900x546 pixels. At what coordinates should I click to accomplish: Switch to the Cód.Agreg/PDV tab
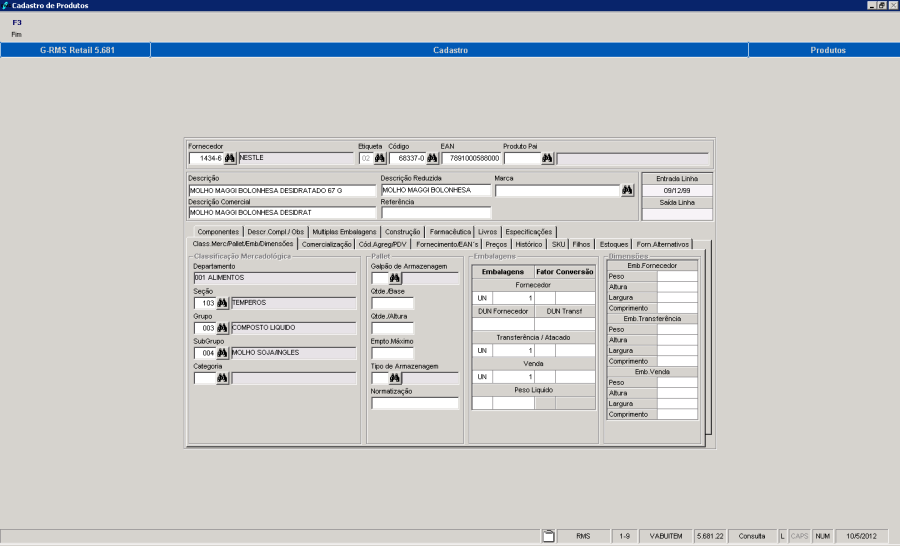click(383, 245)
